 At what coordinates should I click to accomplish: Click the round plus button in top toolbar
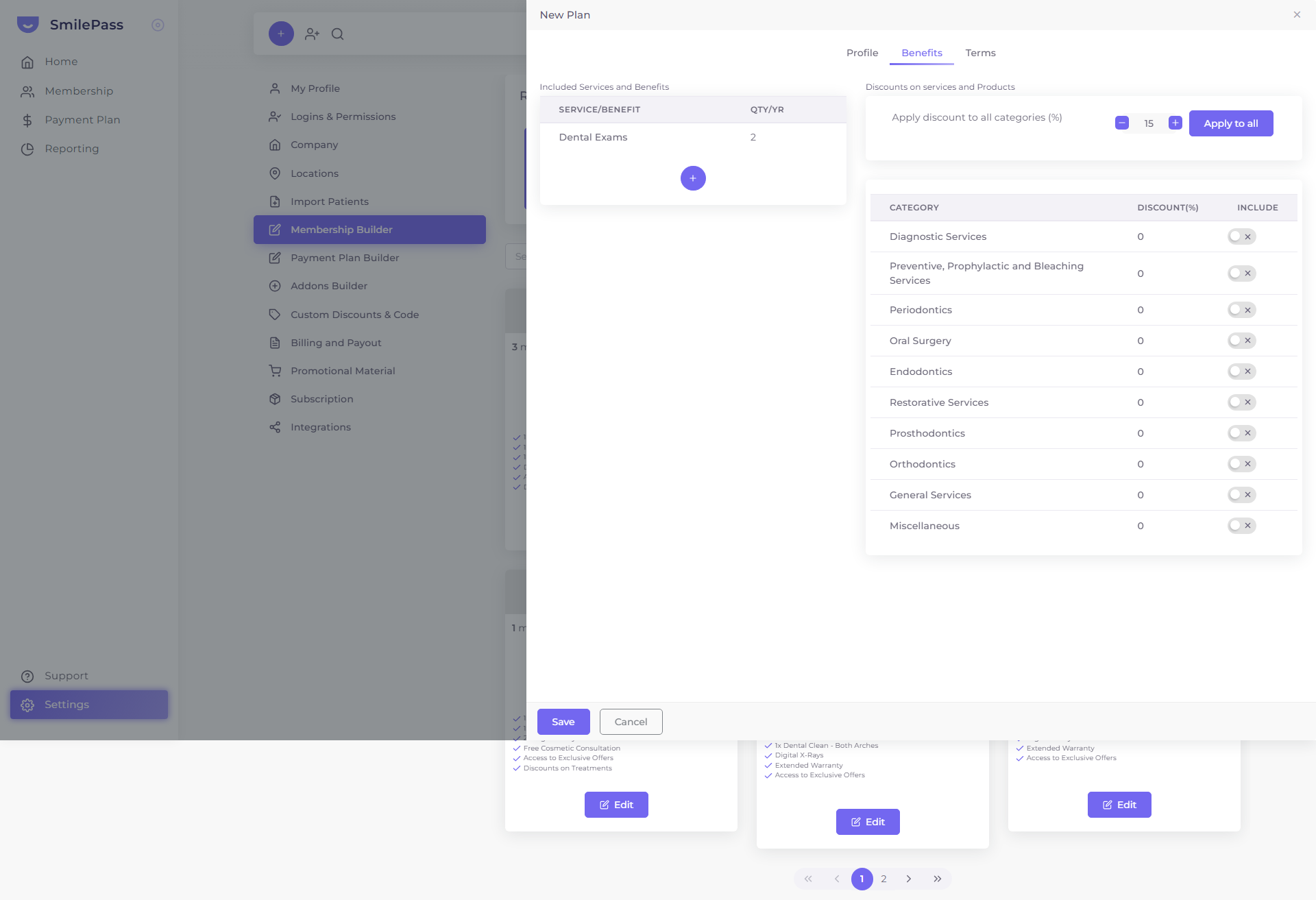281,34
